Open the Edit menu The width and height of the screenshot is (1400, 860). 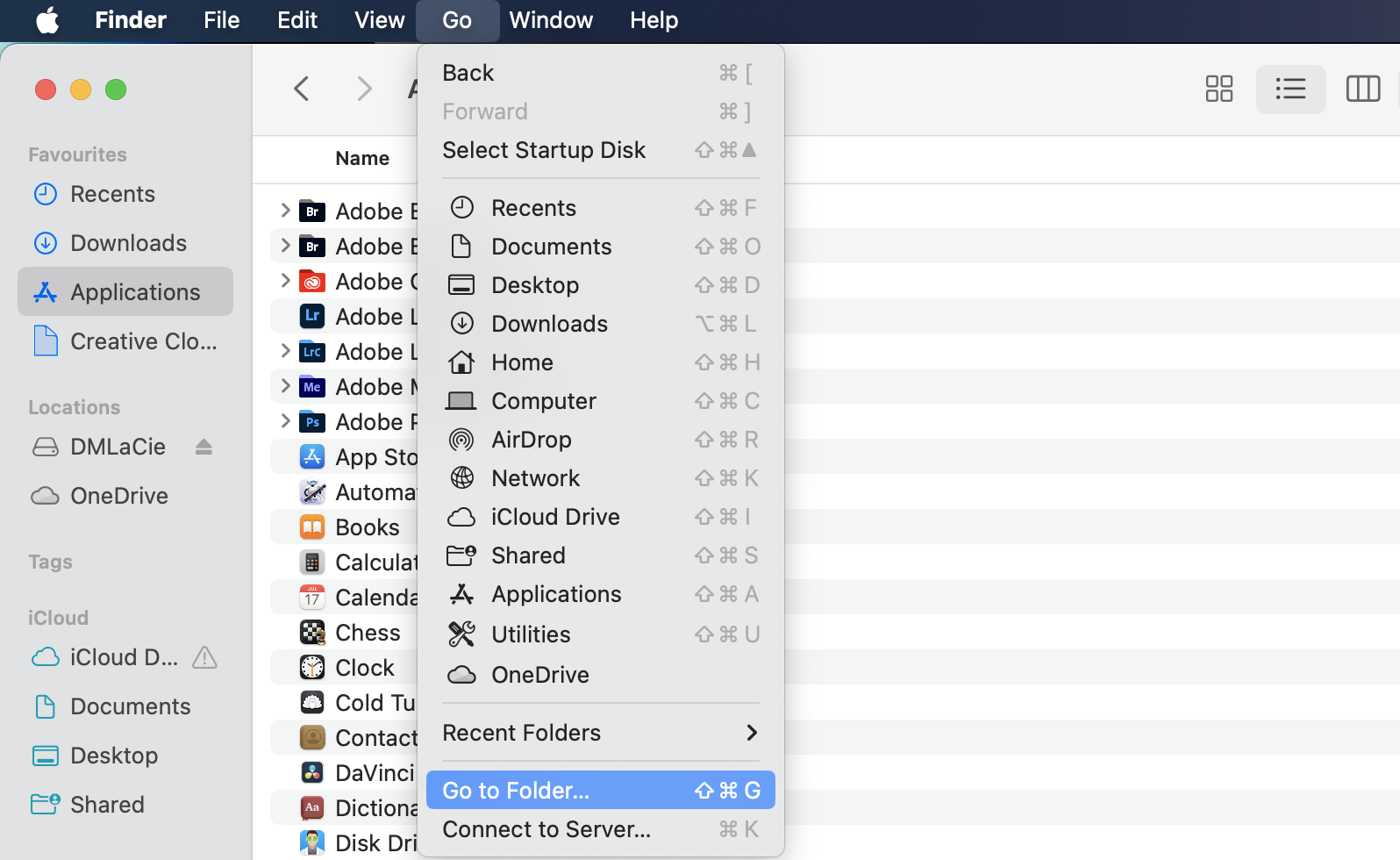297,20
